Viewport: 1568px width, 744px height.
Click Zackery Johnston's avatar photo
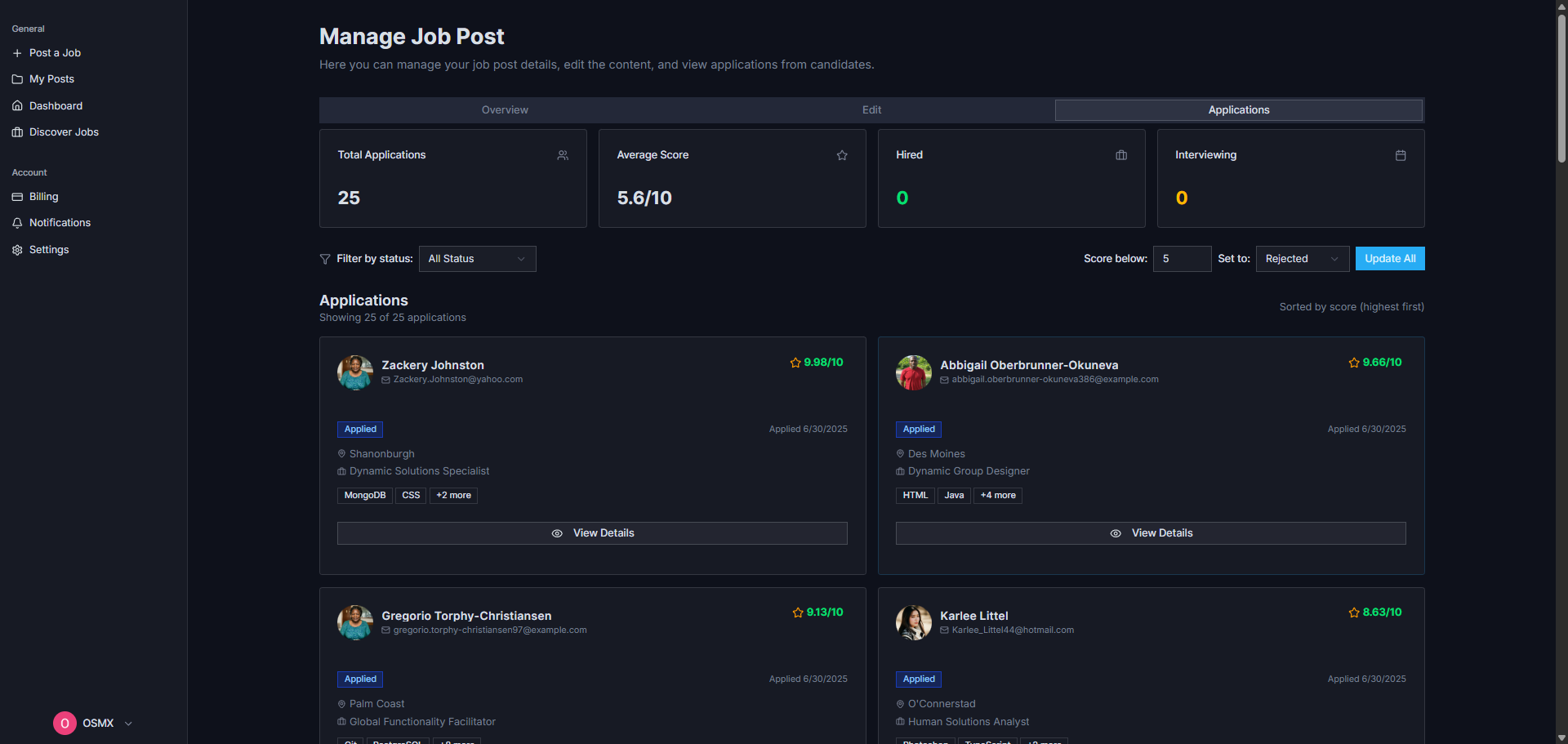point(355,373)
